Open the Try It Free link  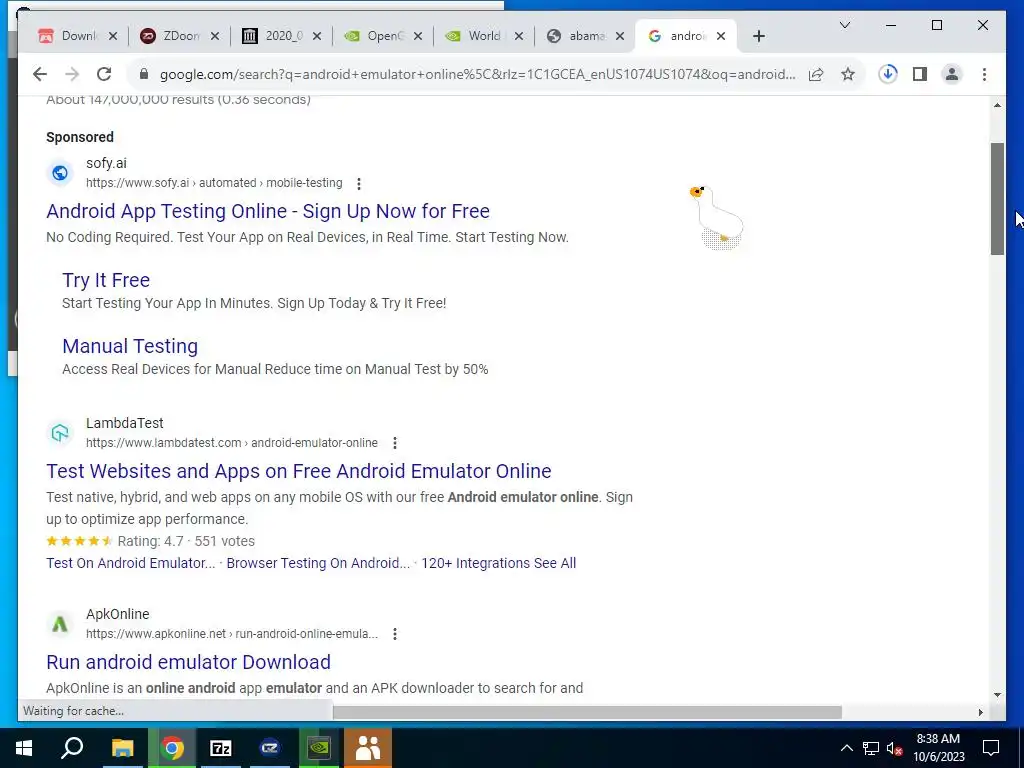(106, 280)
